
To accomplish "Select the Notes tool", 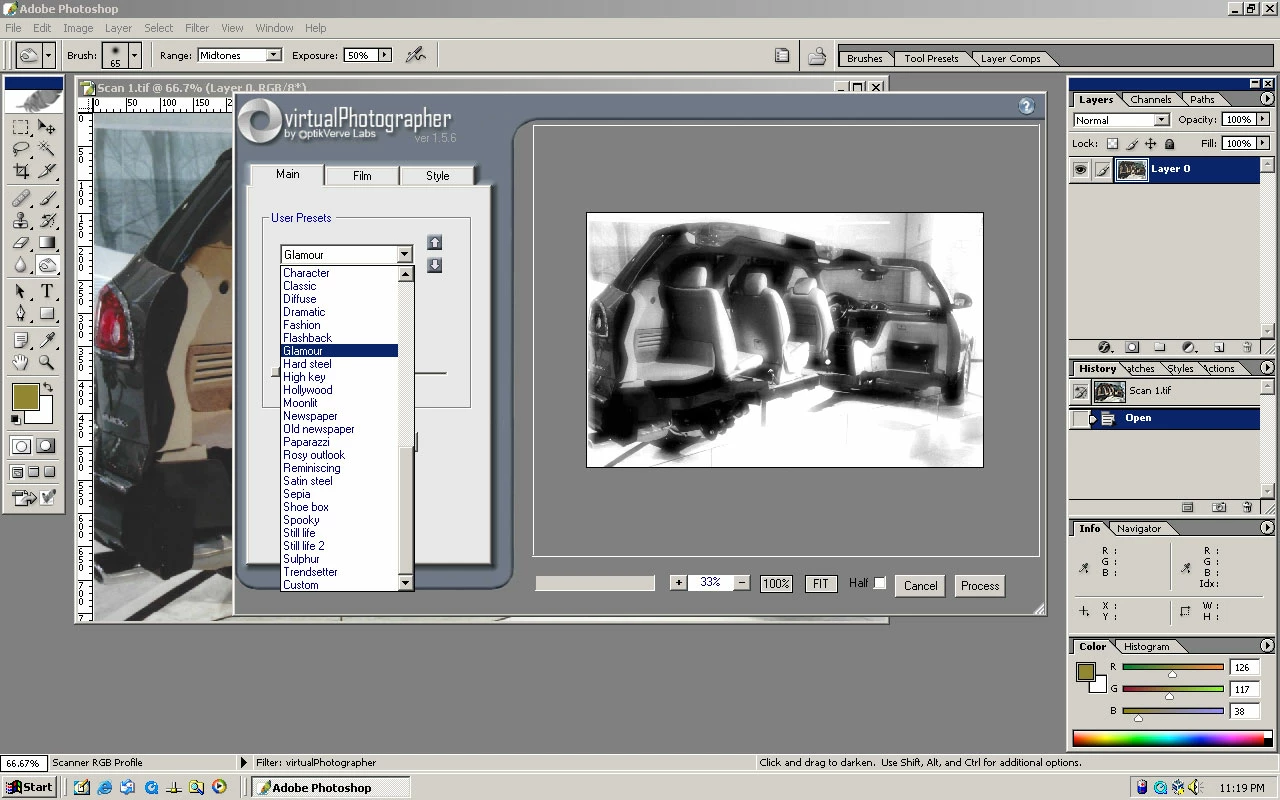I will tap(20, 341).
